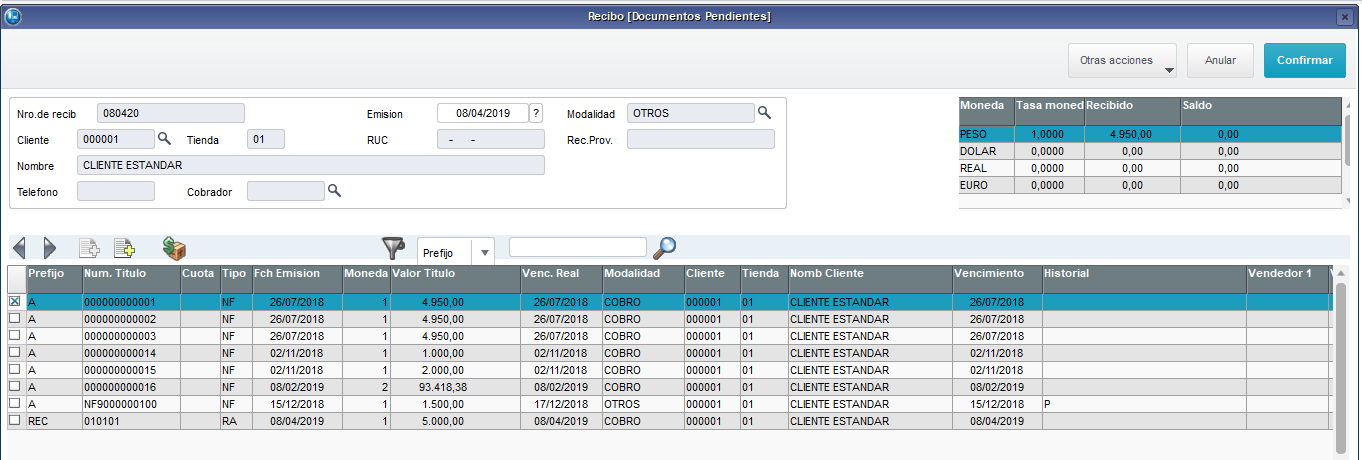Click the Telefono field
The image size is (1362, 460).
(x=116, y=191)
